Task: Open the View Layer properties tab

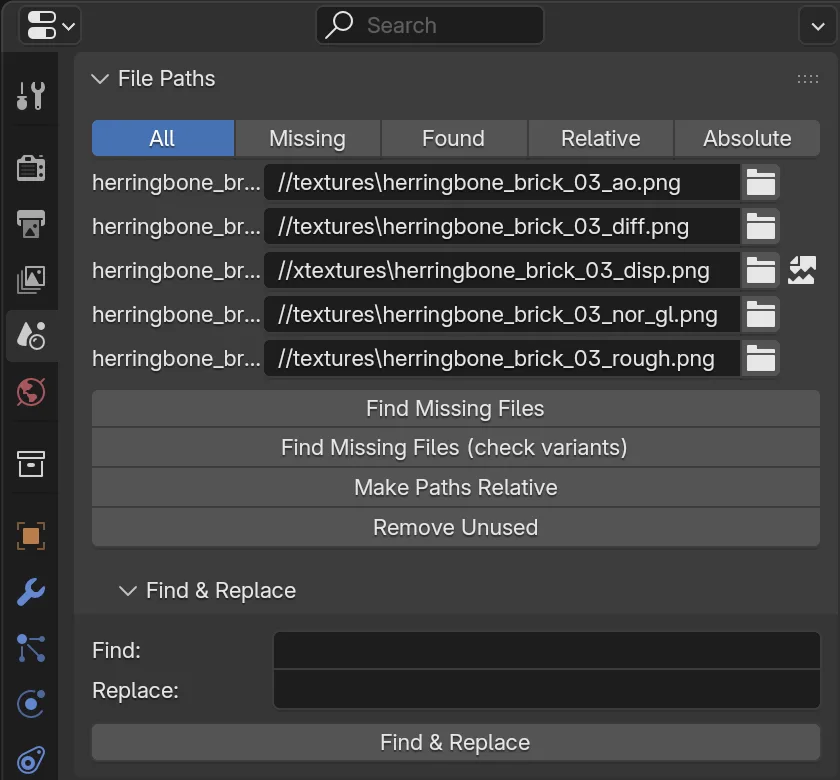Action: pos(31,279)
